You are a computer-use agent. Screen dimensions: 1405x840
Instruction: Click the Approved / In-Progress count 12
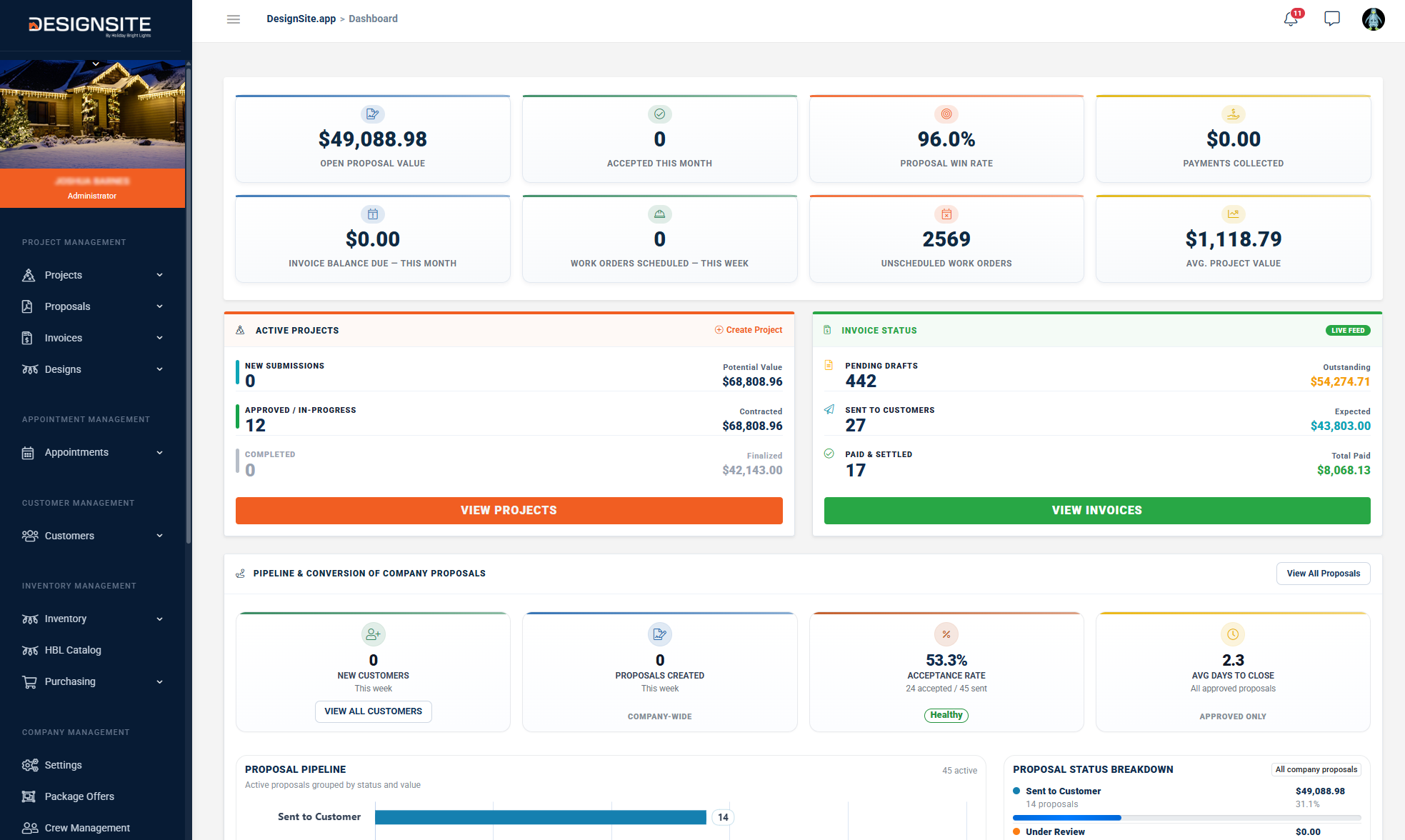click(255, 426)
